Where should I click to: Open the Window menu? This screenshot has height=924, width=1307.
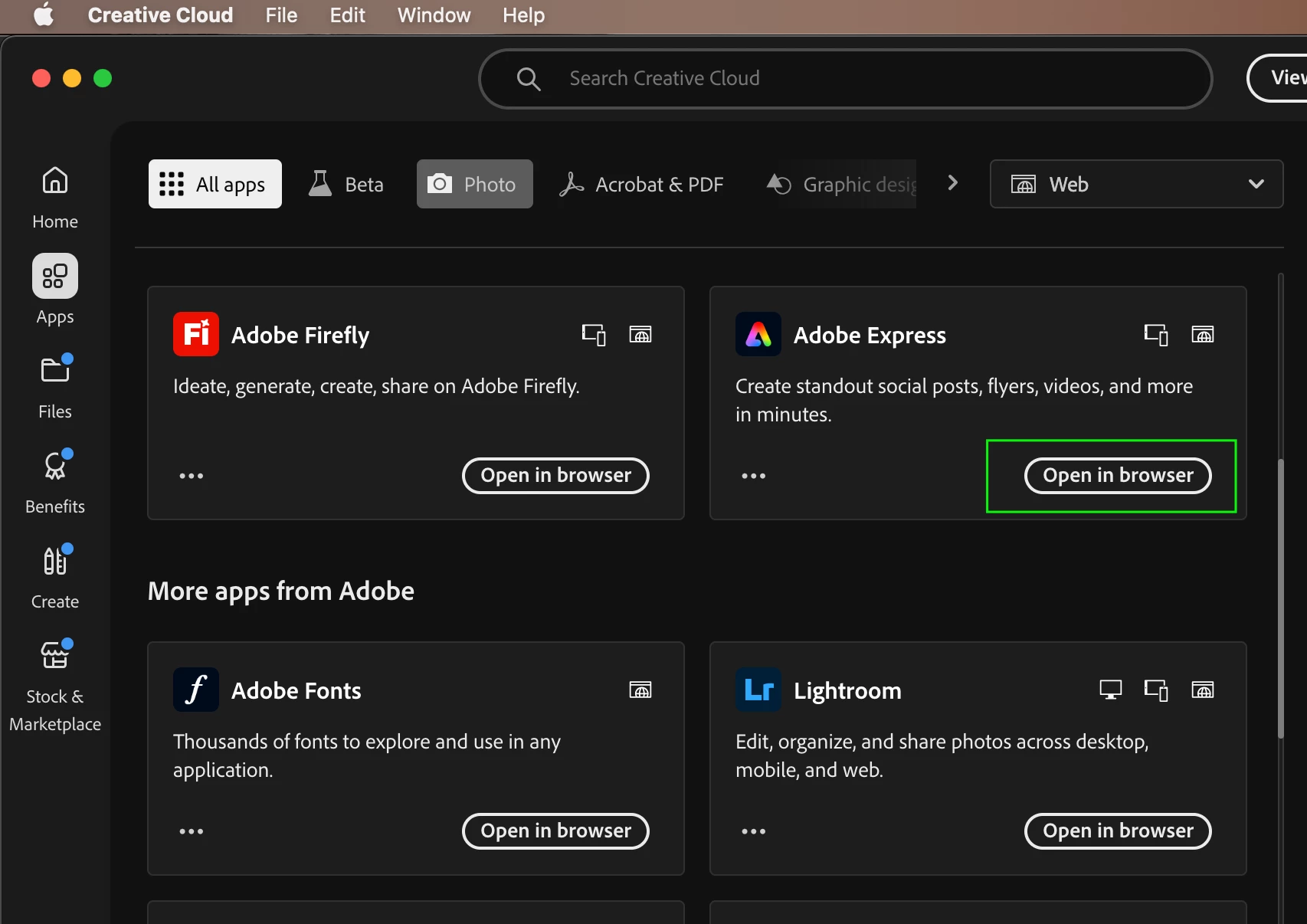[x=434, y=15]
